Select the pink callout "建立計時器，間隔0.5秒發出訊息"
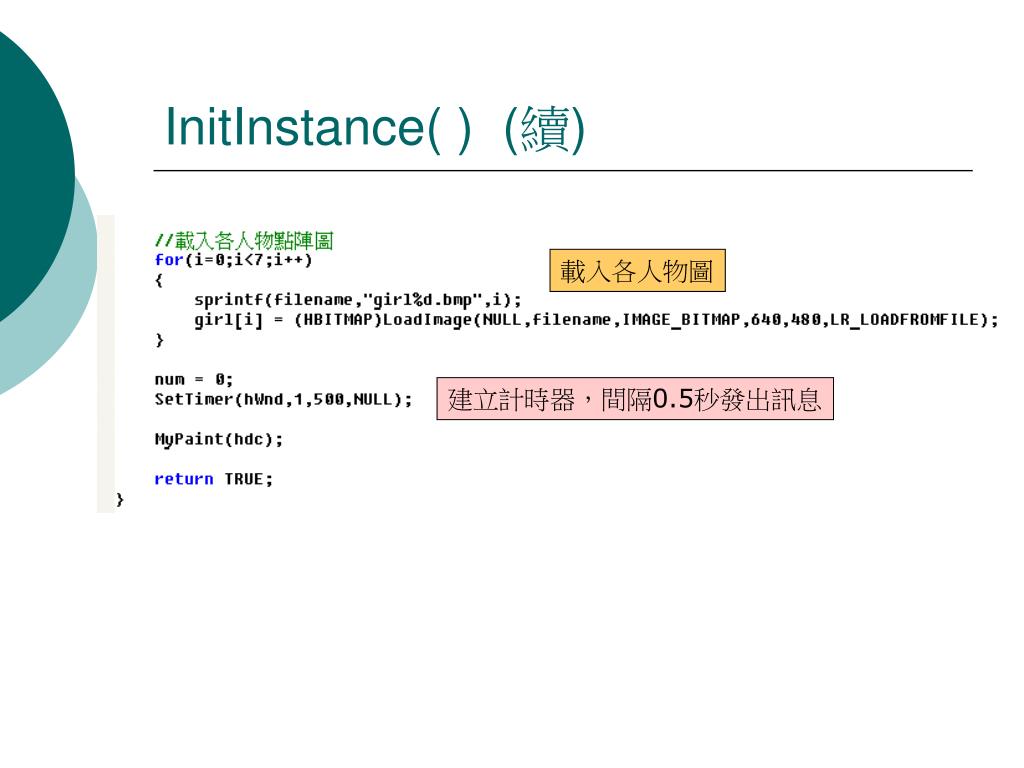The width and height of the screenshot is (1024, 768). (635, 398)
